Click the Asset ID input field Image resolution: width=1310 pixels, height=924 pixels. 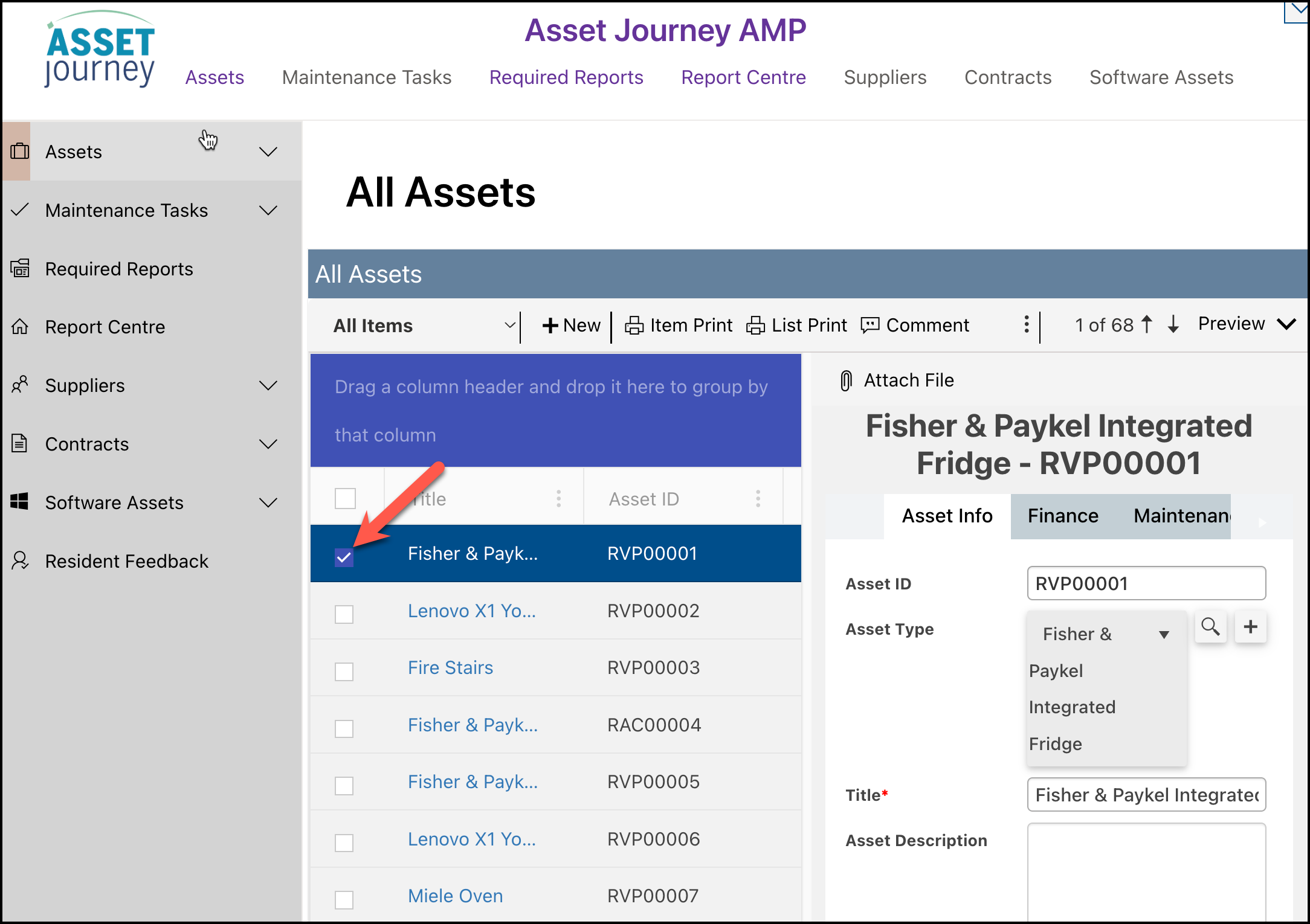1146,583
